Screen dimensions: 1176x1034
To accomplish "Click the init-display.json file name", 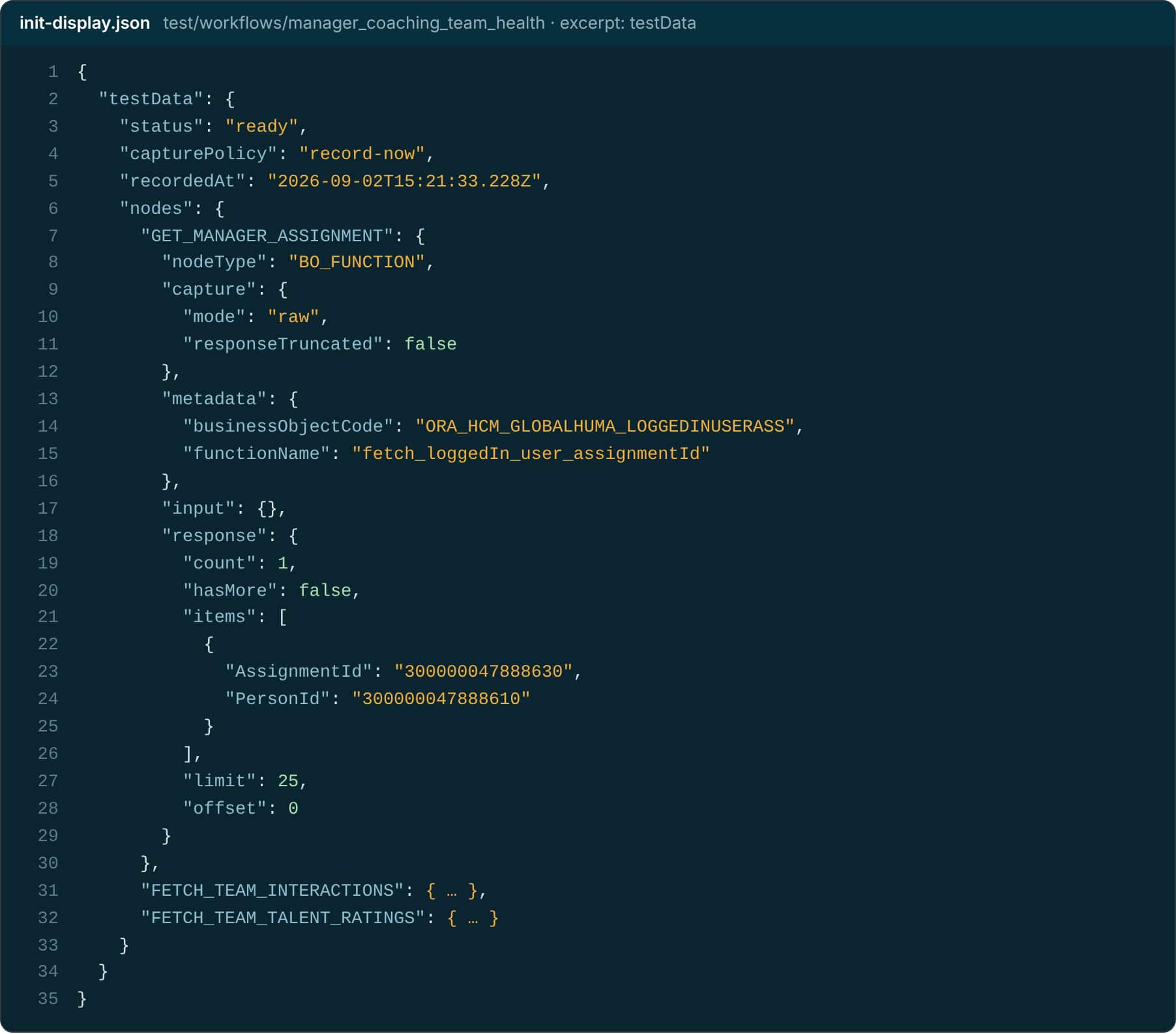I will pos(85,23).
